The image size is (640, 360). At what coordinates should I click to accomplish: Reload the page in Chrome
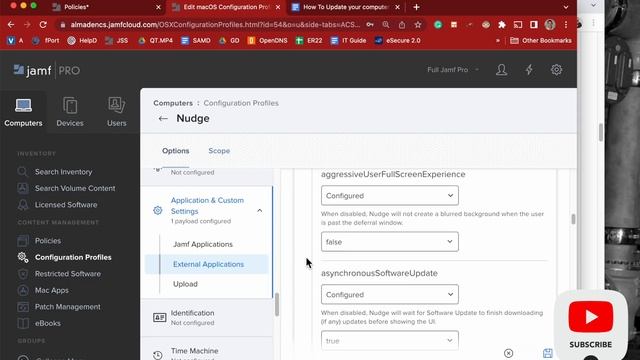(43, 24)
